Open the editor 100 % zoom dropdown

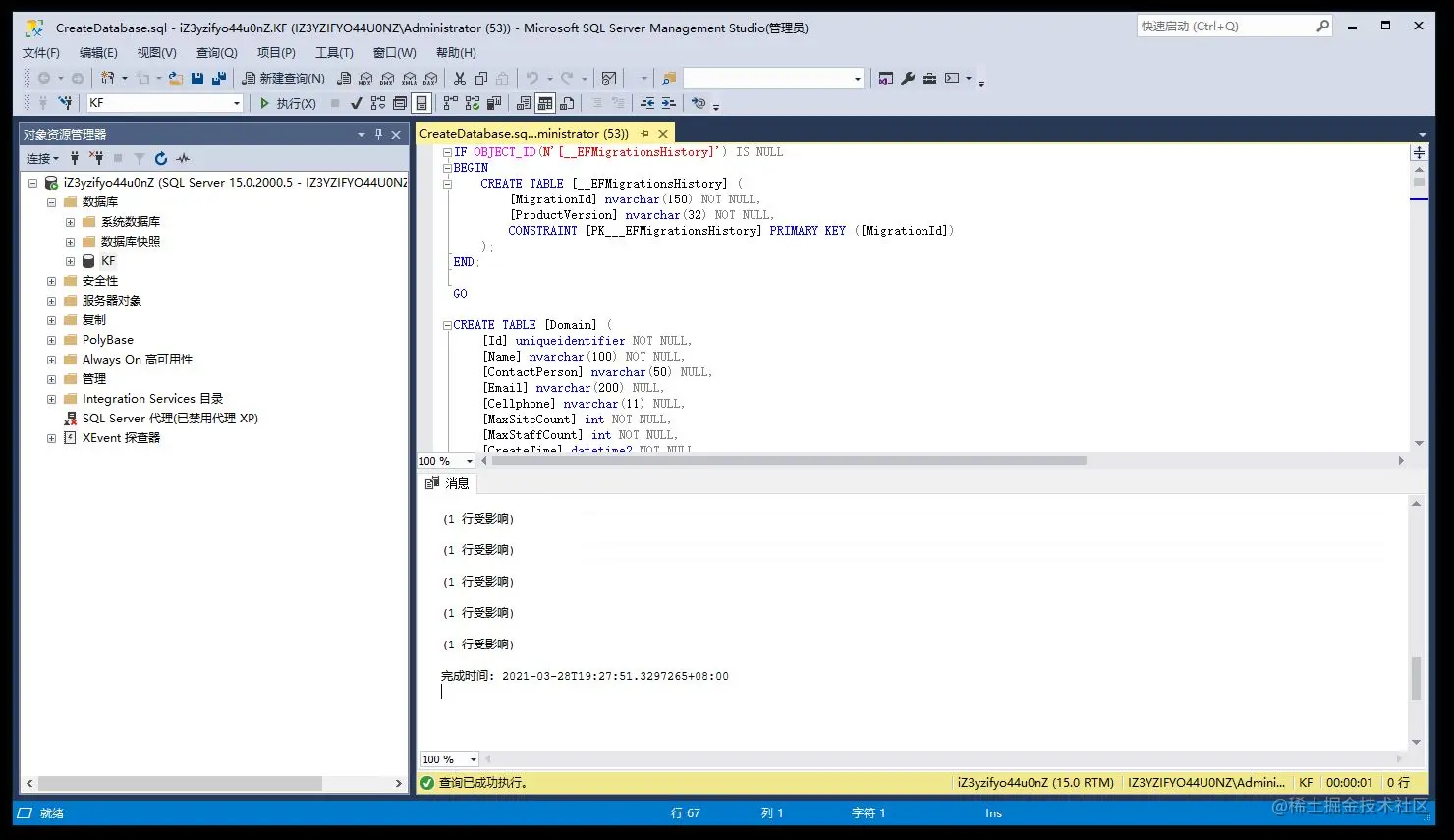[470, 461]
